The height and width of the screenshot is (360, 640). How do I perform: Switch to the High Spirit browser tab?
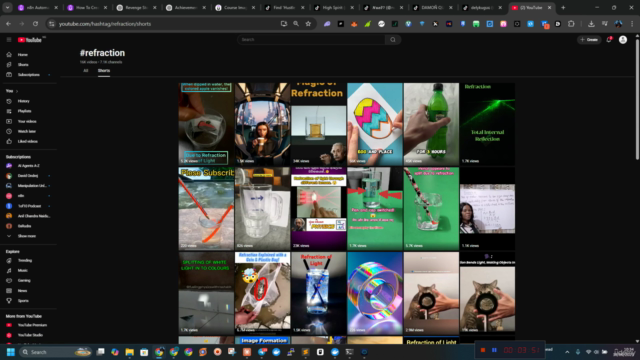tap(334, 7)
